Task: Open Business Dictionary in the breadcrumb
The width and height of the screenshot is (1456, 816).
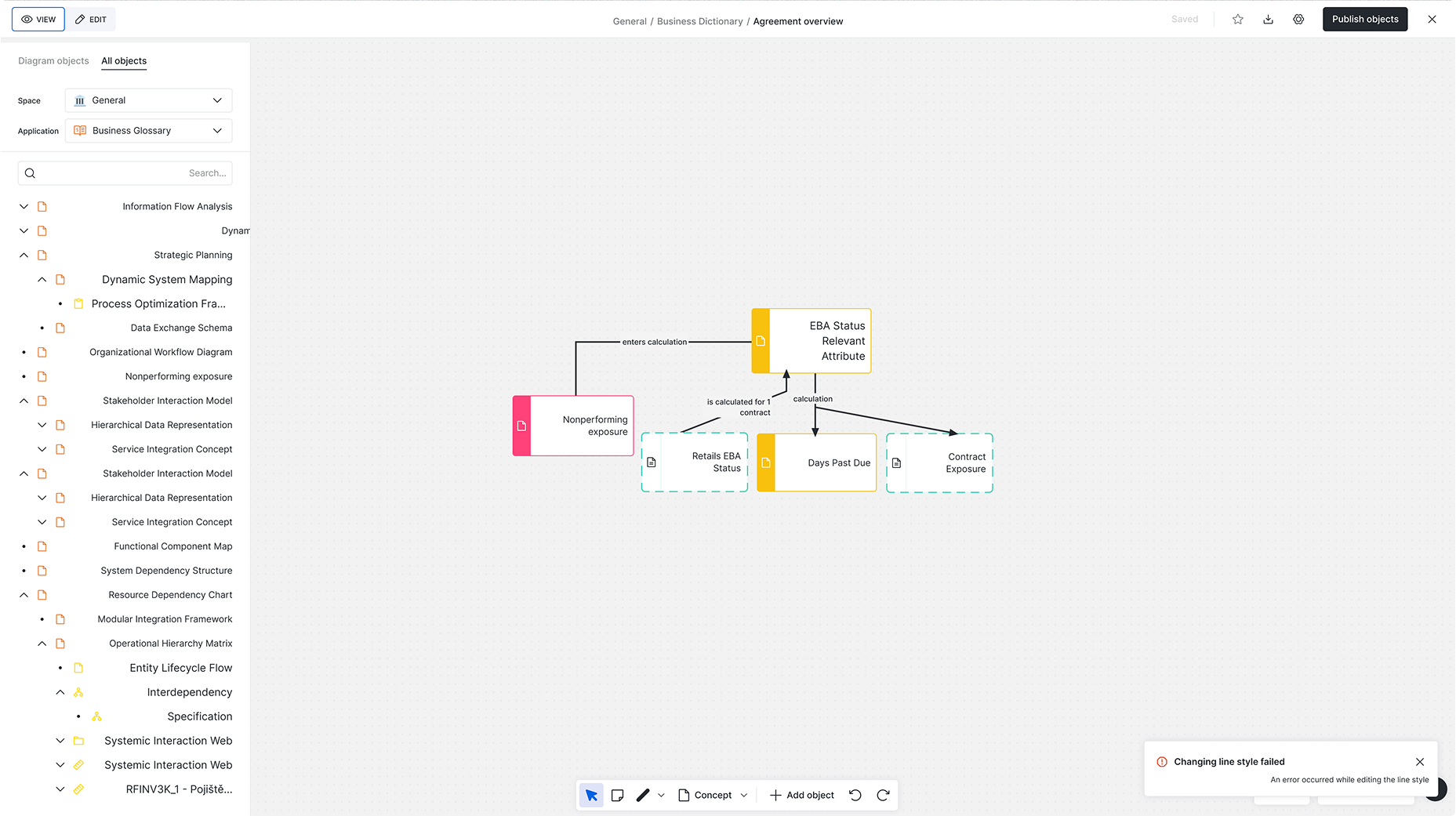Action: pos(699,21)
